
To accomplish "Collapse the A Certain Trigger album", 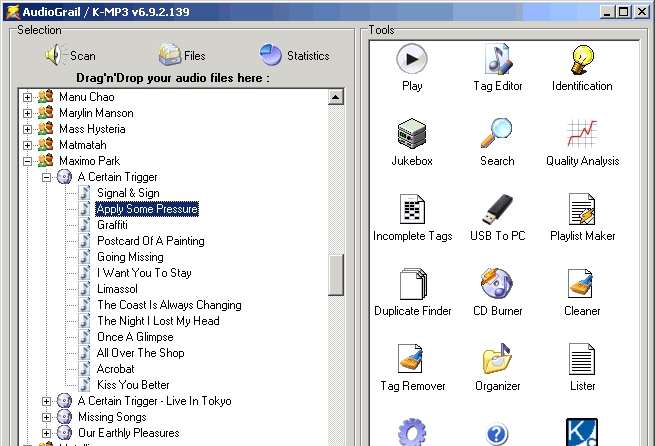I will click(x=46, y=177).
